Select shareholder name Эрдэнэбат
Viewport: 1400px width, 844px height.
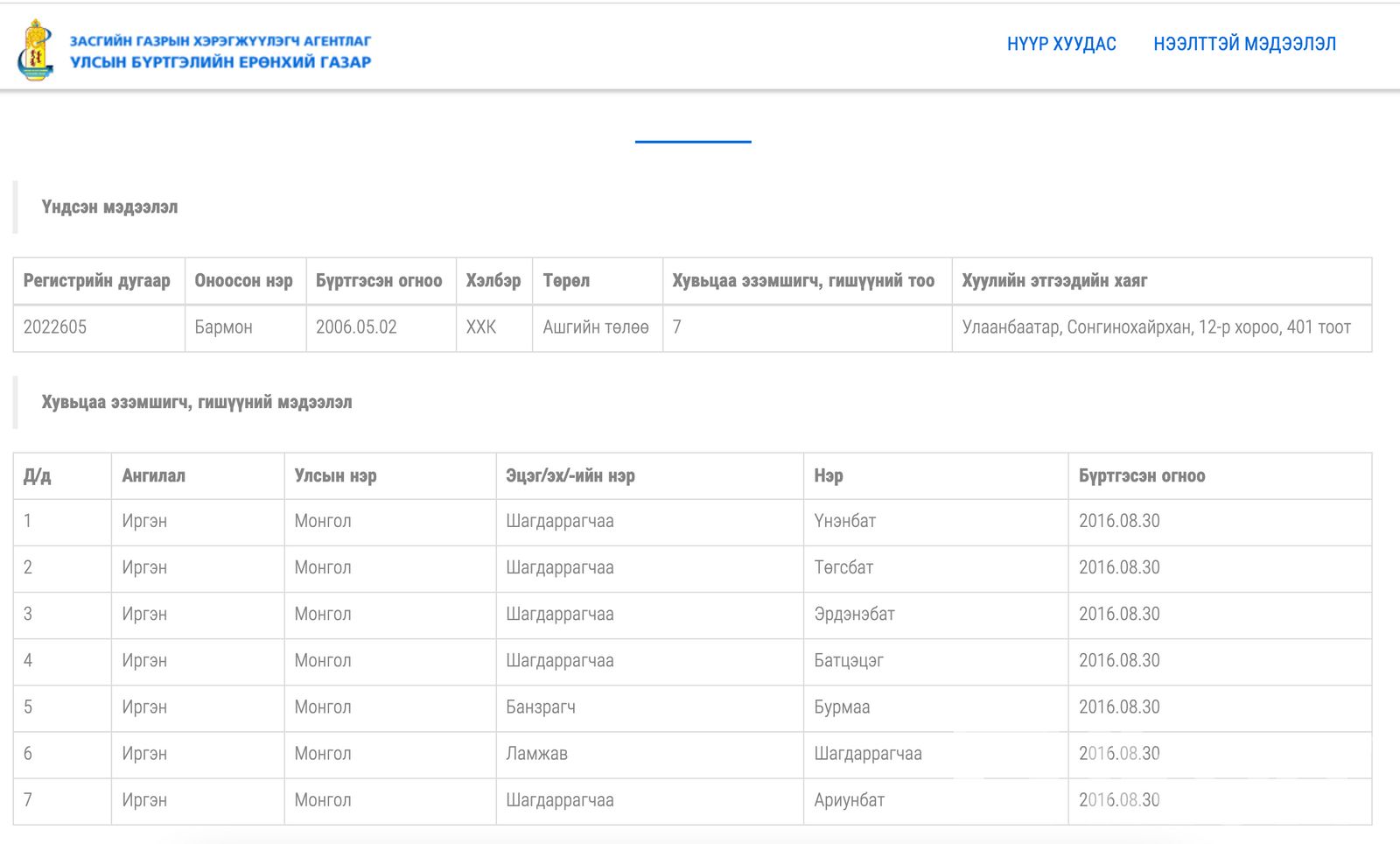pos(854,614)
